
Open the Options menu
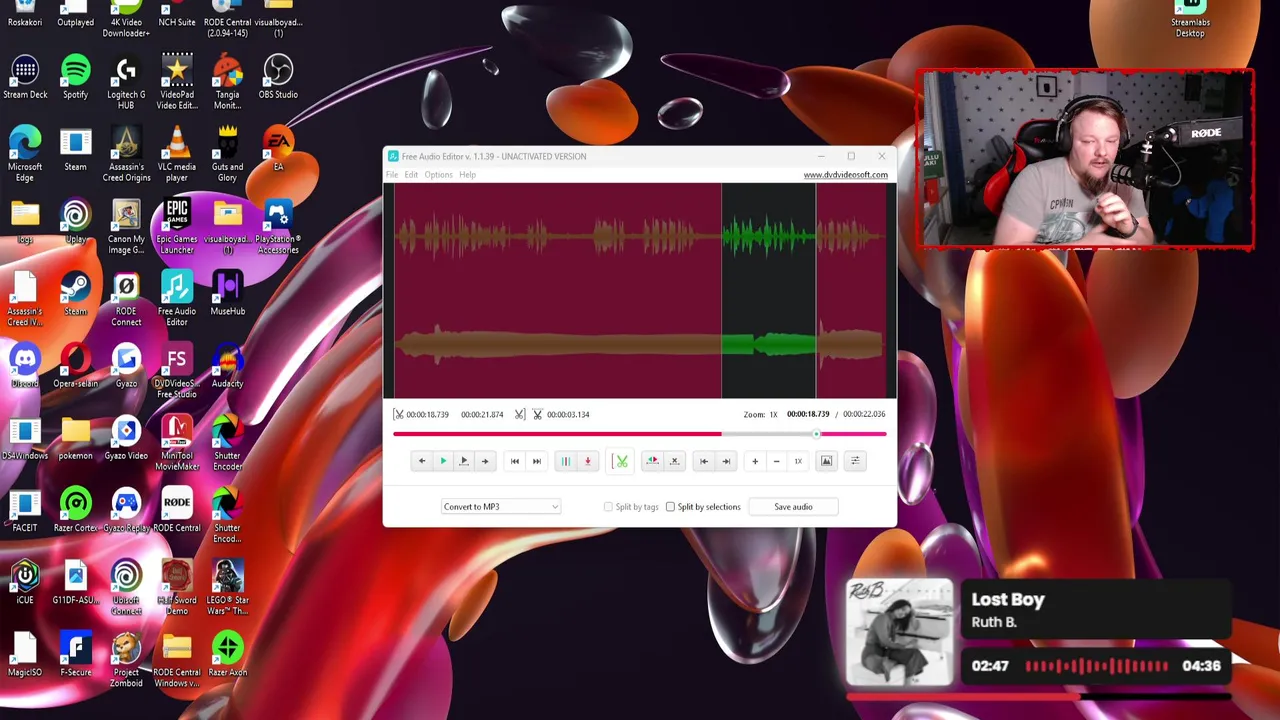pyautogui.click(x=438, y=175)
